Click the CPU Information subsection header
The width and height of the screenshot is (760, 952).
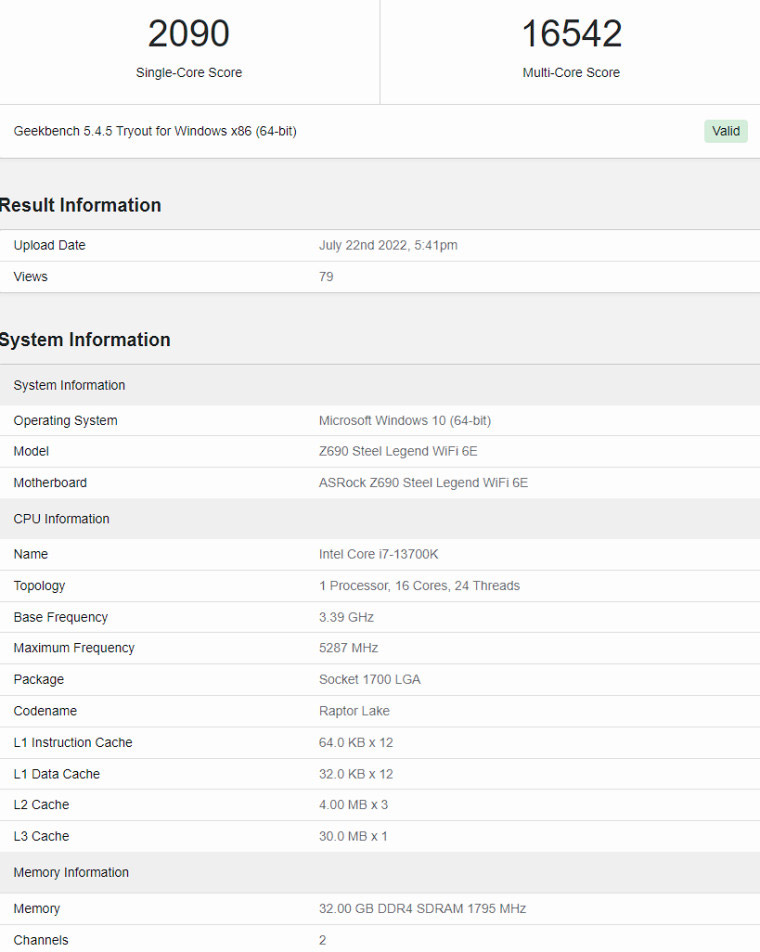click(61, 519)
